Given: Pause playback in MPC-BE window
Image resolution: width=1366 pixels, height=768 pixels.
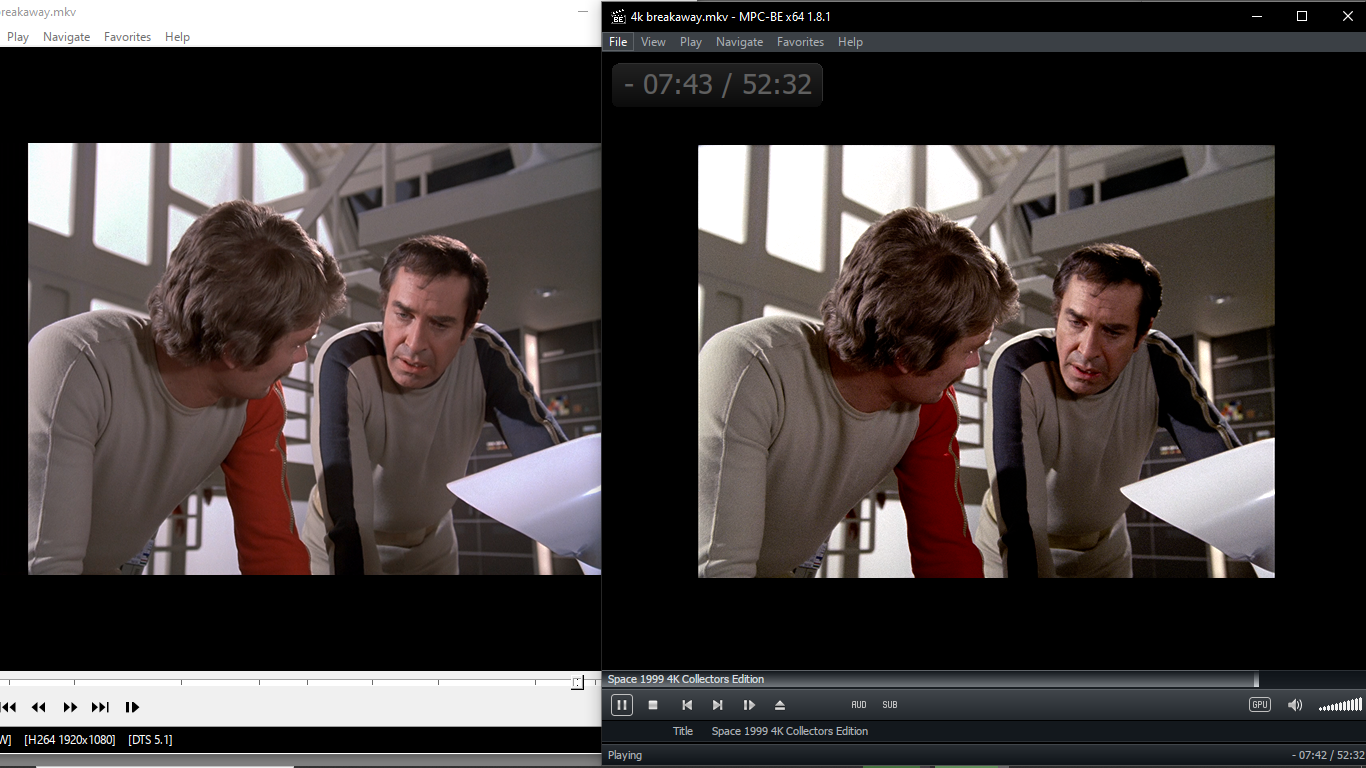Looking at the screenshot, I should click(621, 705).
